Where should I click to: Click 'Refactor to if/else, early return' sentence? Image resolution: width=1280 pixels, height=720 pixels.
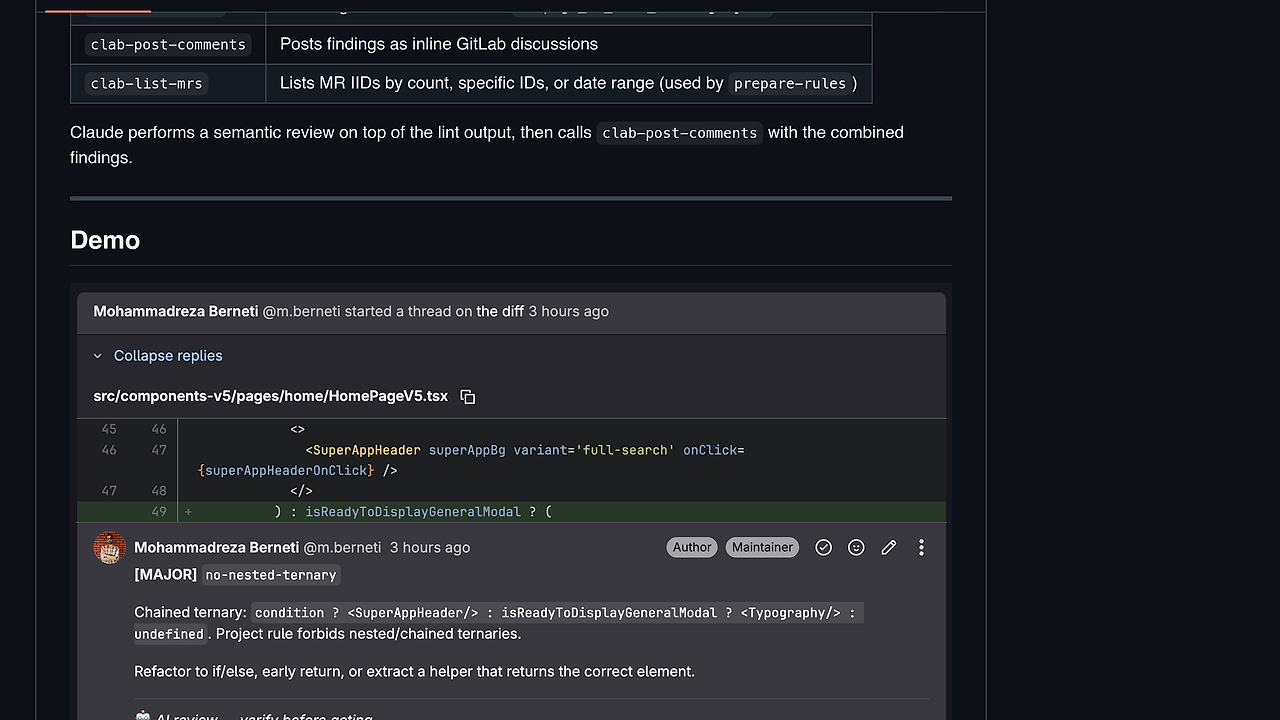pos(414,671)
